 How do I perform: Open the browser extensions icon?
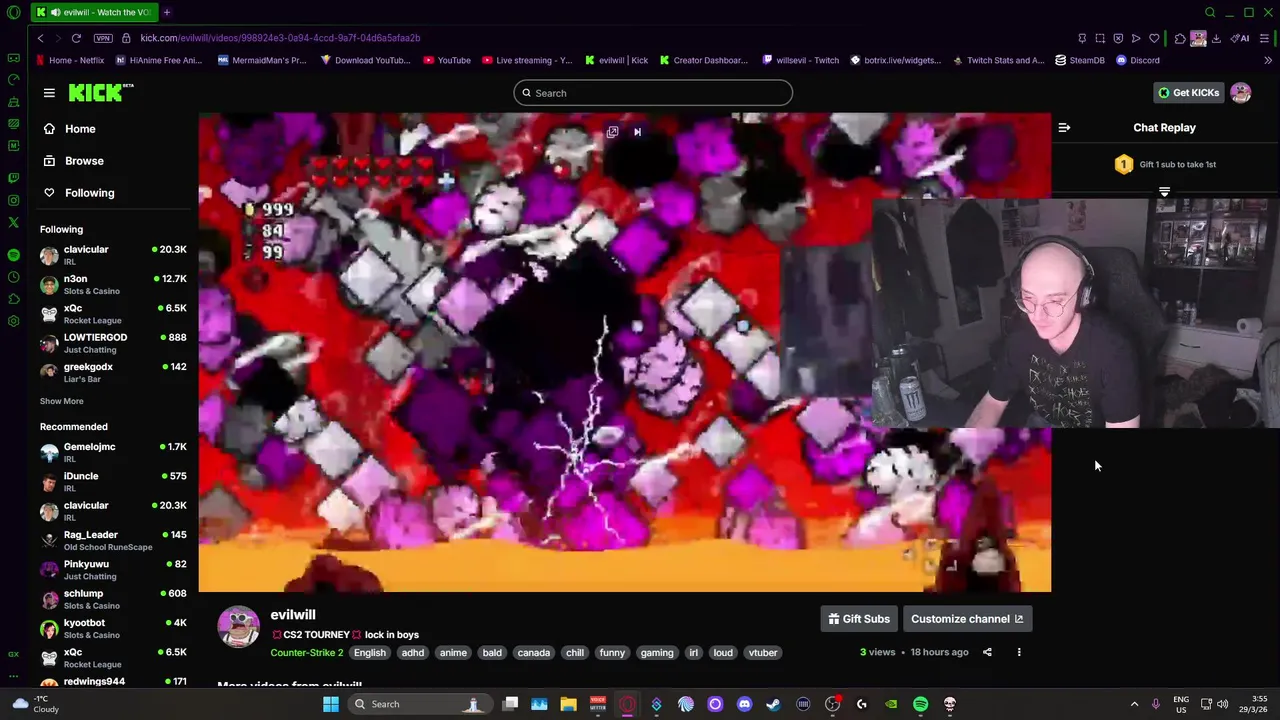click(1180, 38)
